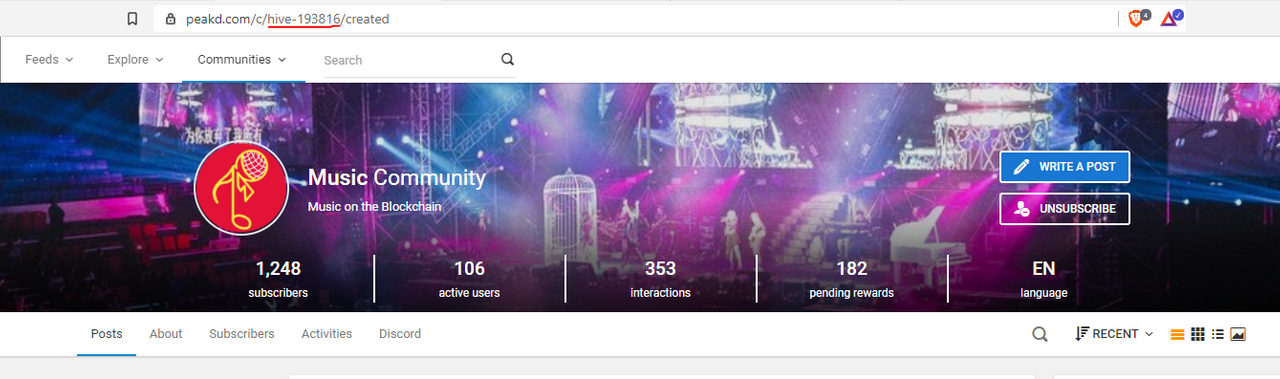1280x379 pixels.
Task: Open the Communities dropdown menu
Action: [242, 59]
